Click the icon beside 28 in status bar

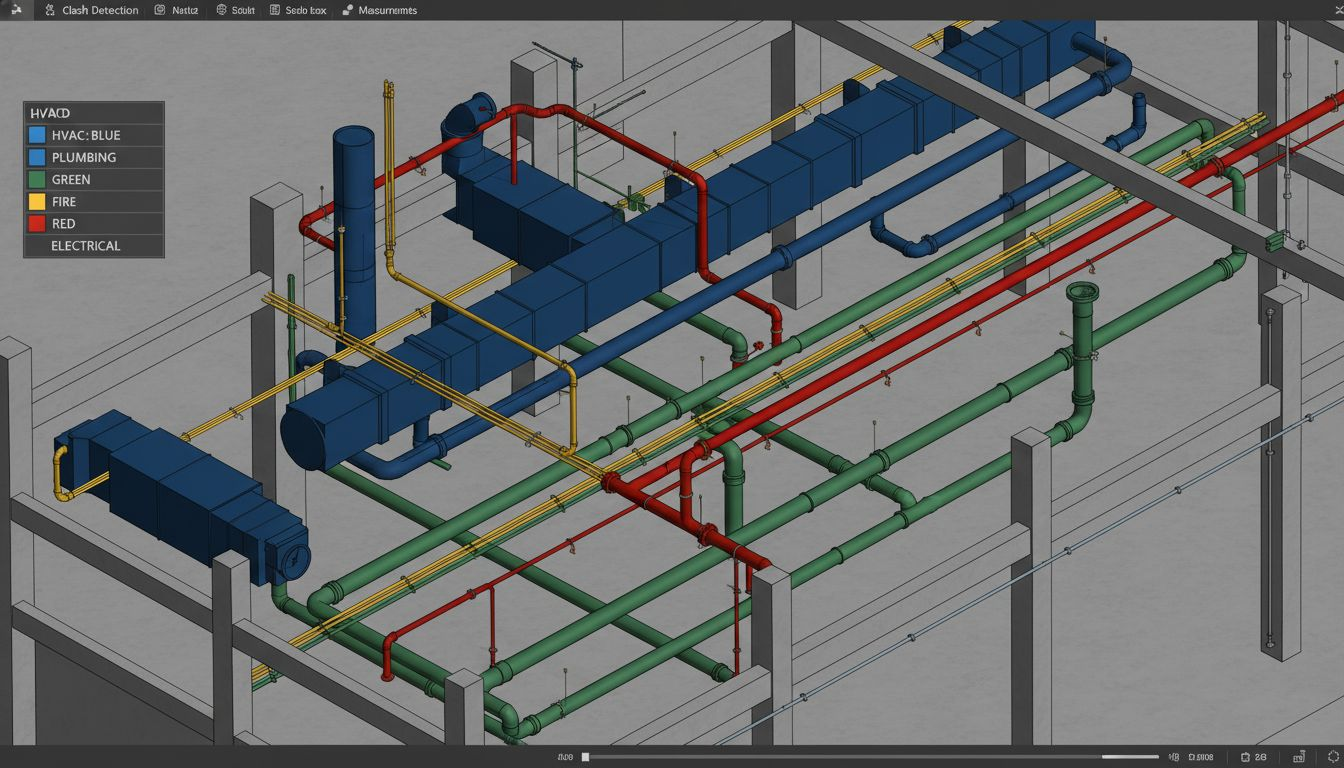(1245, 757)
